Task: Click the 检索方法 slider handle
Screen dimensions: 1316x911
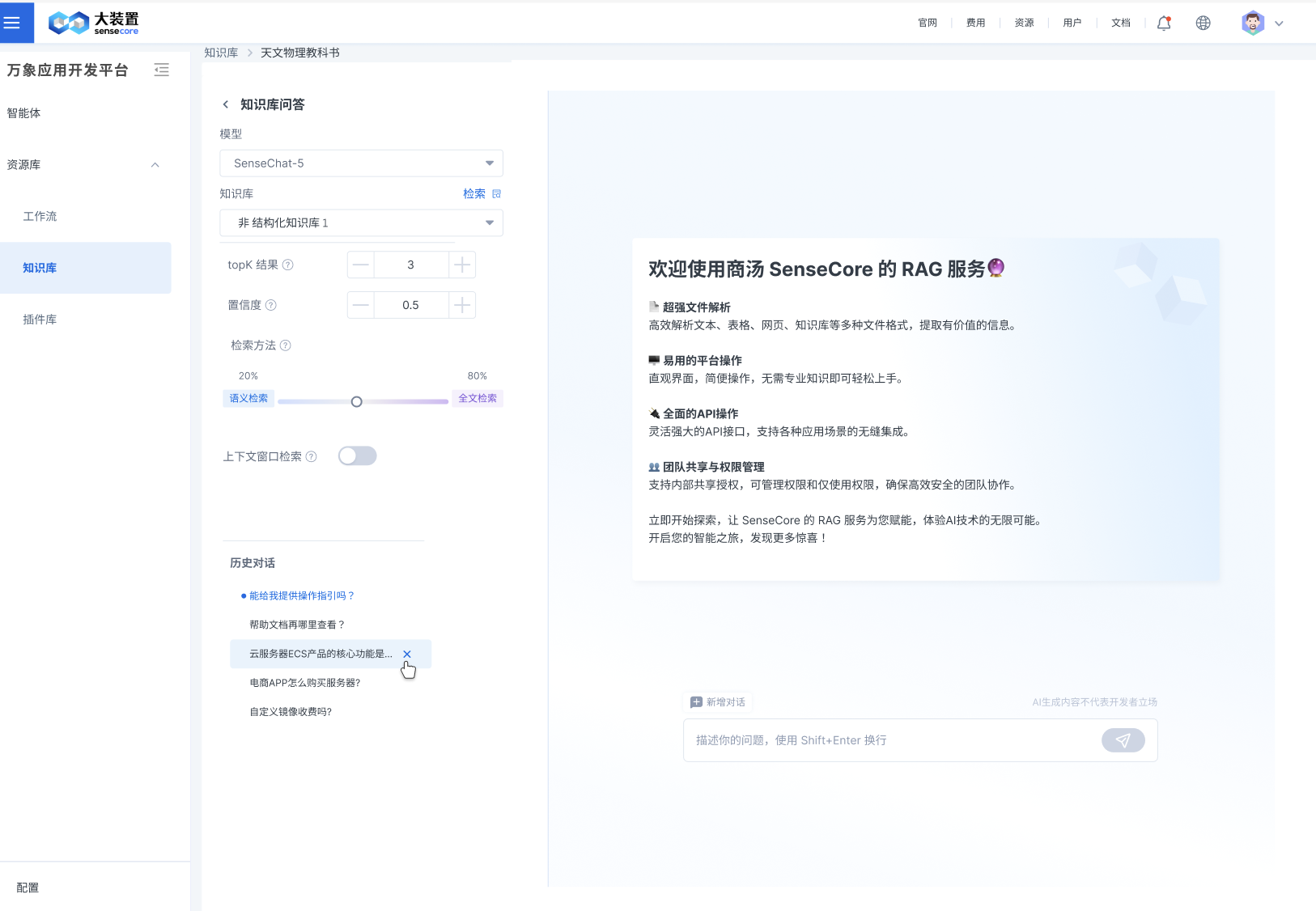Action: [x=356, y=401]
